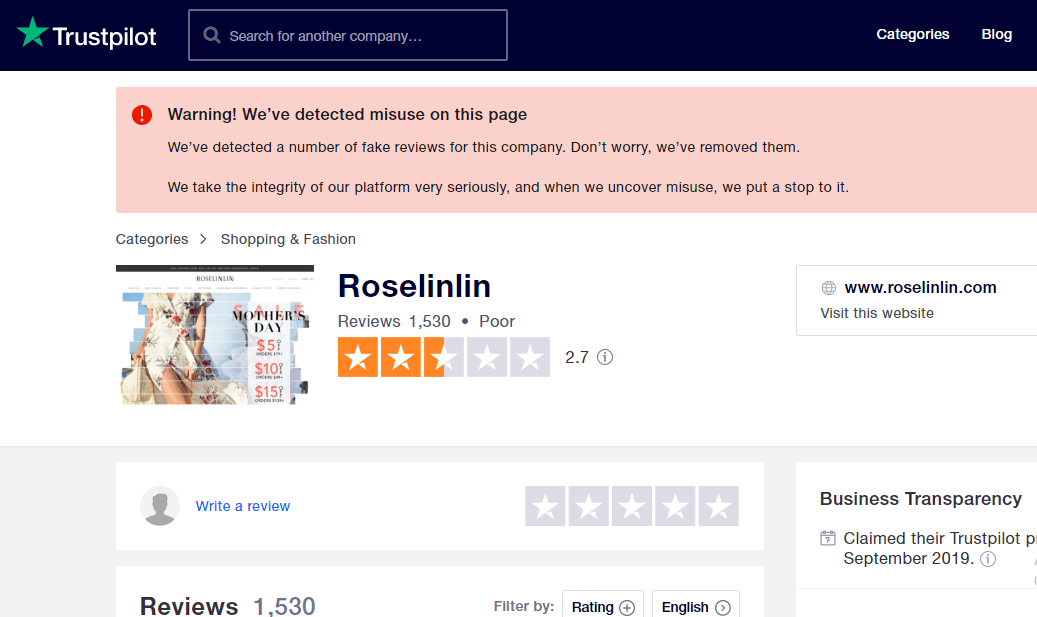
Task: Click the Reviews 1,530 text under Roselinlin
Action: coord(394,321)
